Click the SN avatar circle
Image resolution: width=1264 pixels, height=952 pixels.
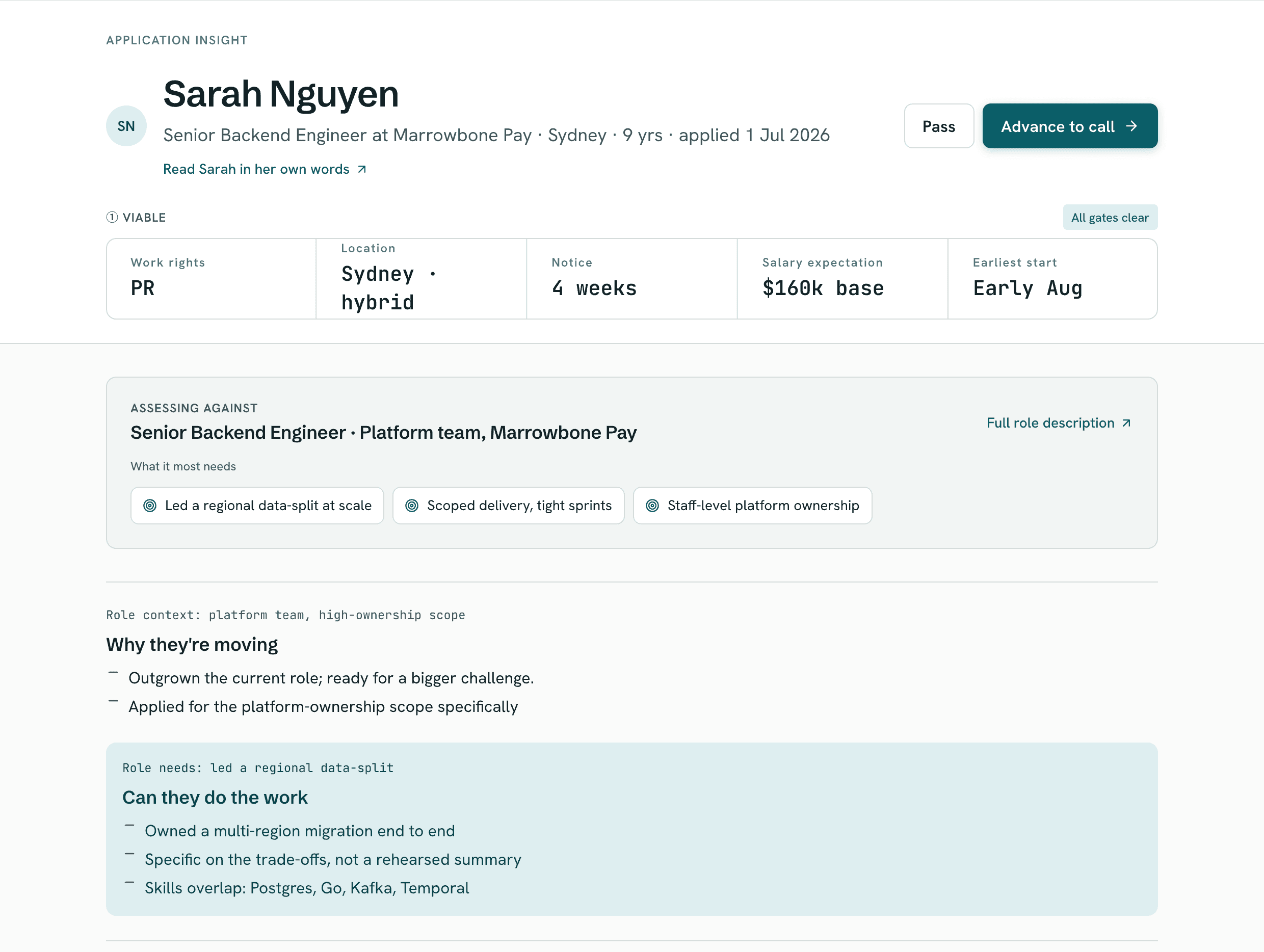126,126
